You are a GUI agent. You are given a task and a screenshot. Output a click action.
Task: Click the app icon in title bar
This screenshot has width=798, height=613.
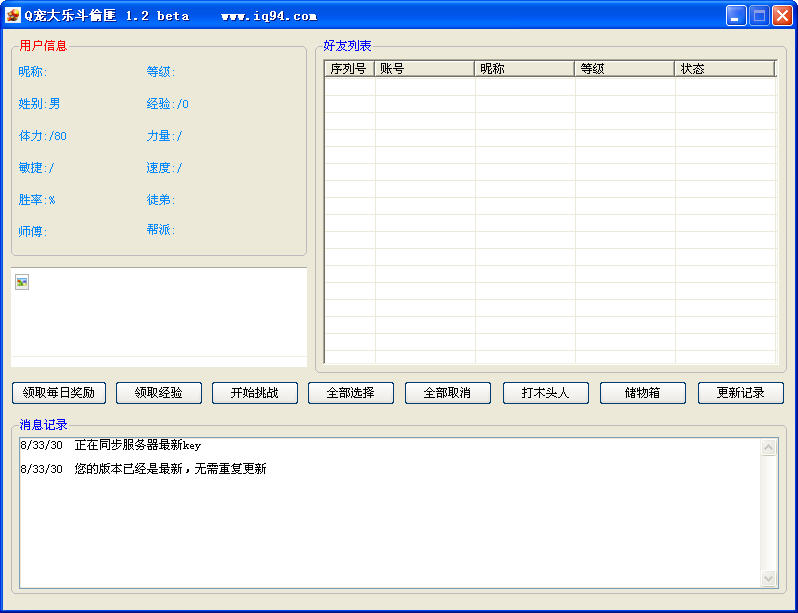13,15
